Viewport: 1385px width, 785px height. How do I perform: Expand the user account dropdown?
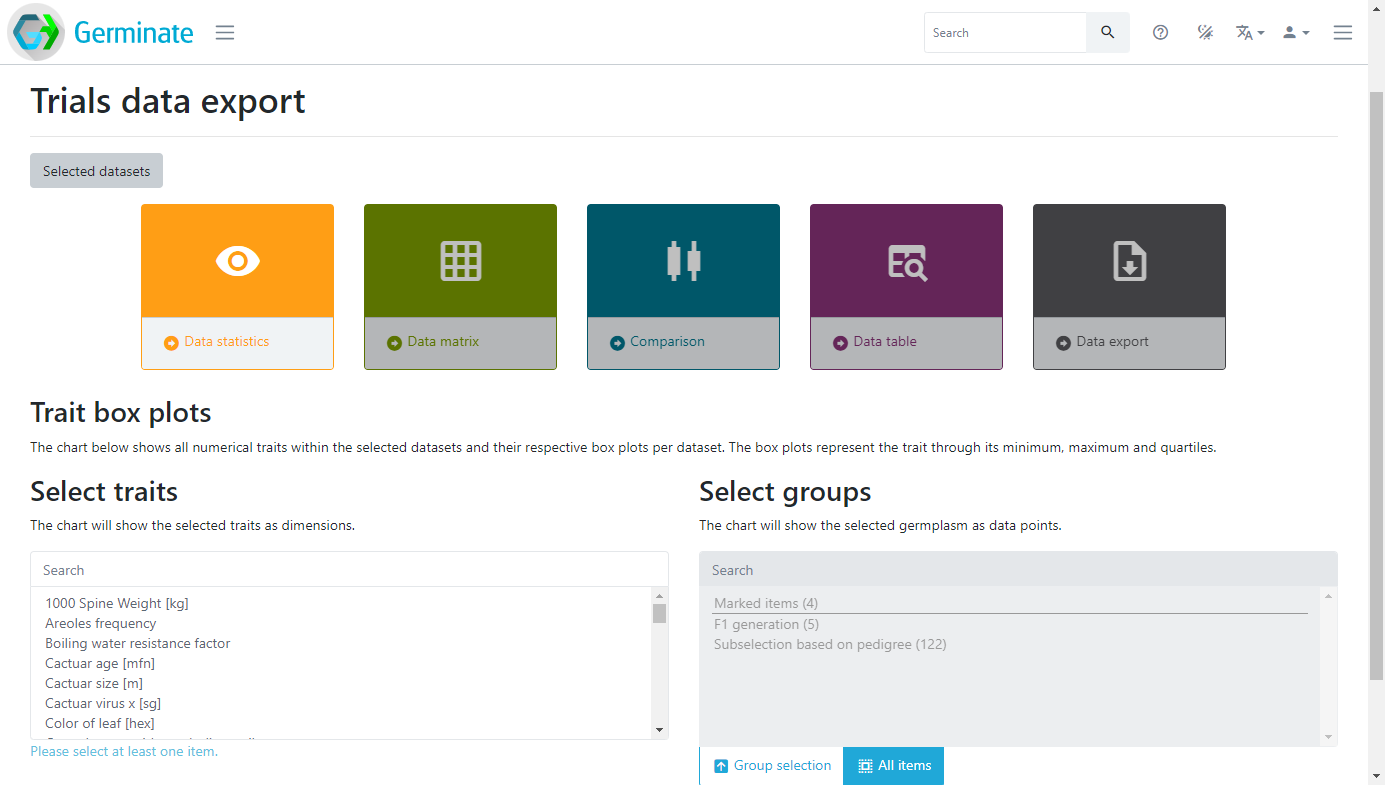pos(1295,33)
